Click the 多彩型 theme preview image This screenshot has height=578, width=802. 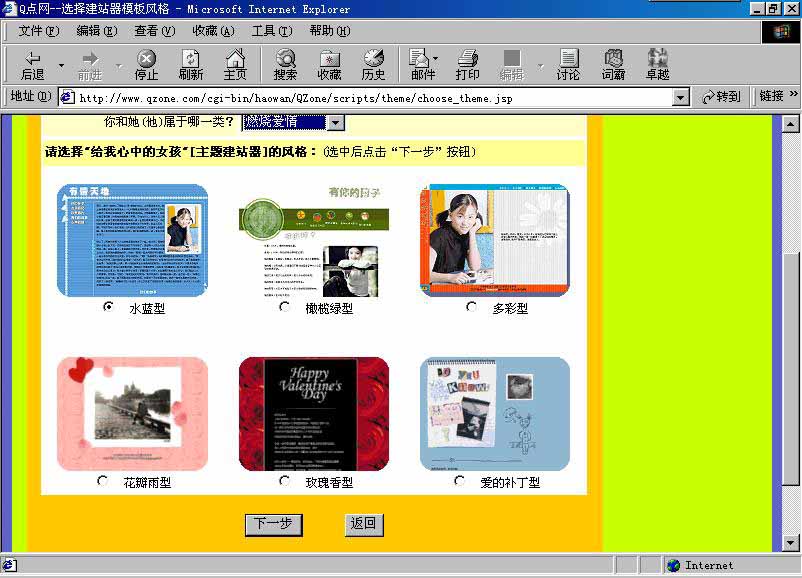pyautogui.click(x=497, y=237)
